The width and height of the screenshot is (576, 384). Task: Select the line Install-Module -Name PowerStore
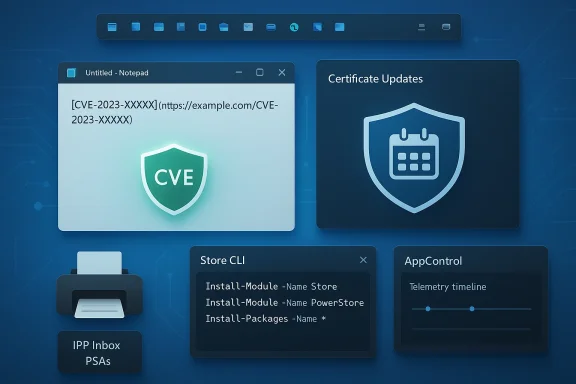click(285, 302)
